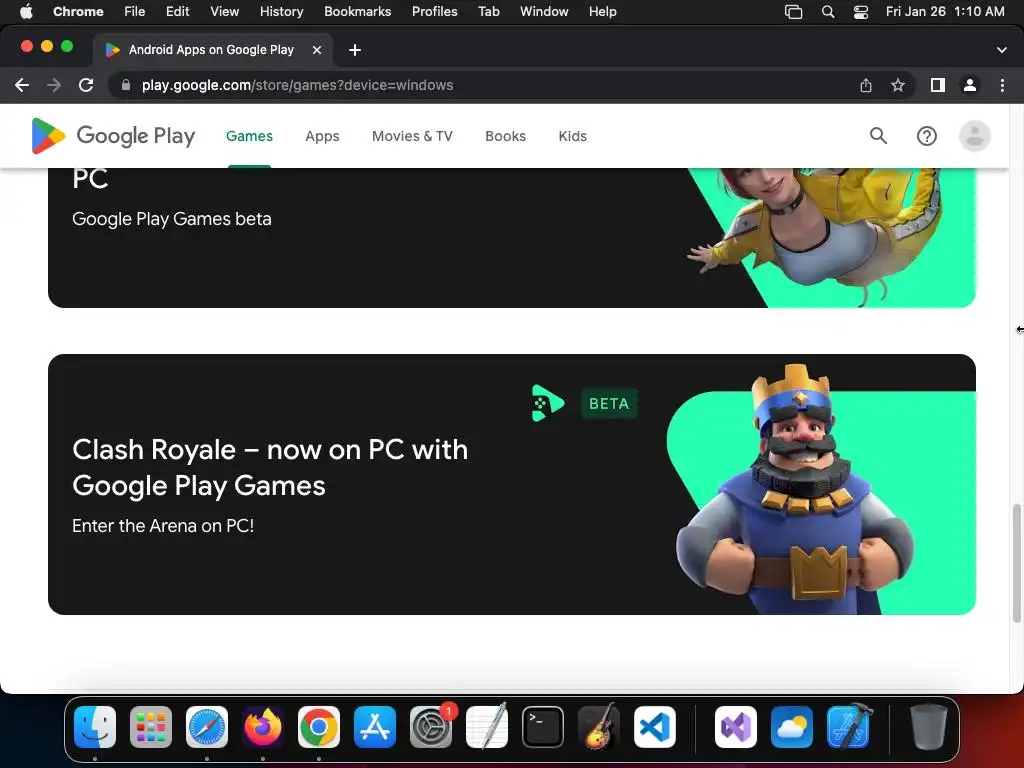Screen dimensions: 1024x768
Task: Open Trash from the Dock
Action: point(928,727)
